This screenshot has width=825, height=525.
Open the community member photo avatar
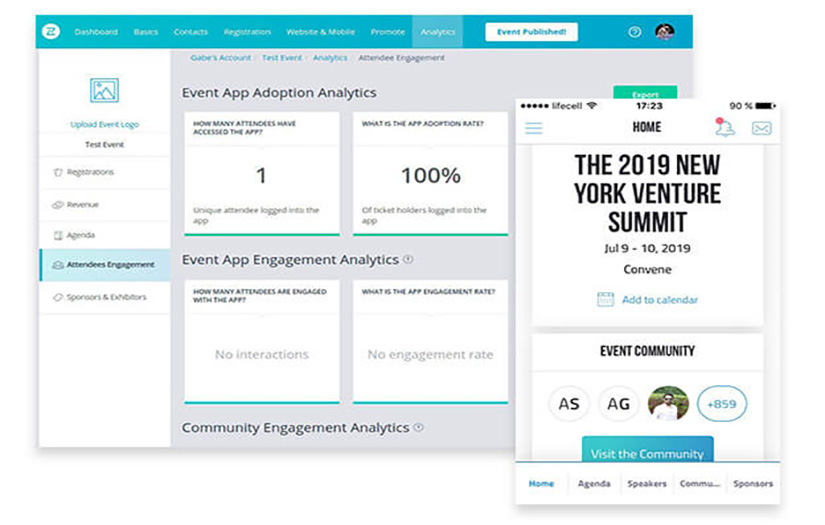[668, 404]
